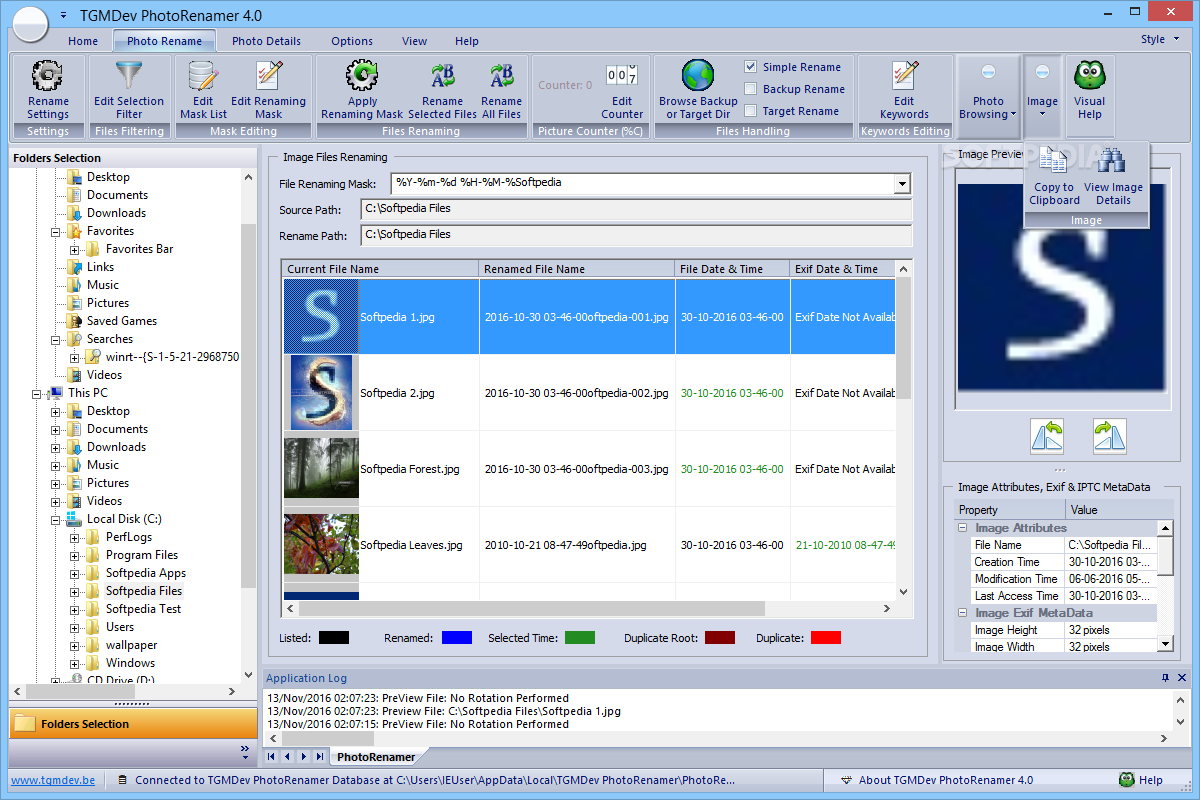Click the Listed black color swatch
Screen dimensions: 1200x800
click(x=334, y=638)
